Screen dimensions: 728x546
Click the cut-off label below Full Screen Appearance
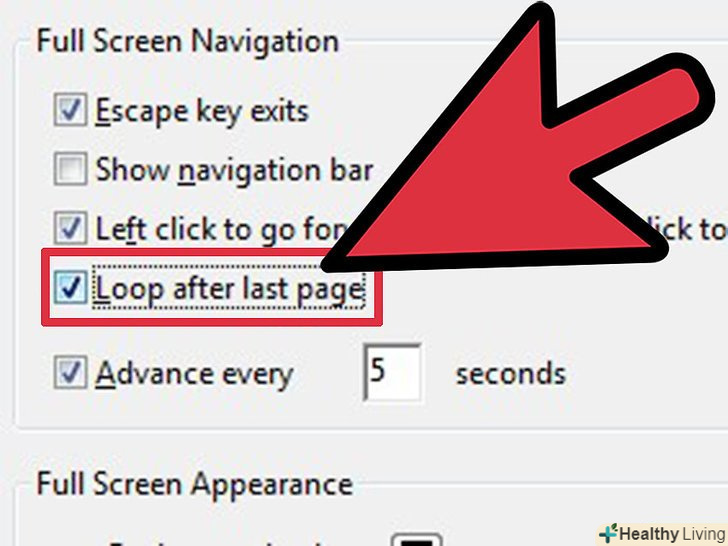[x=216, y=542]
